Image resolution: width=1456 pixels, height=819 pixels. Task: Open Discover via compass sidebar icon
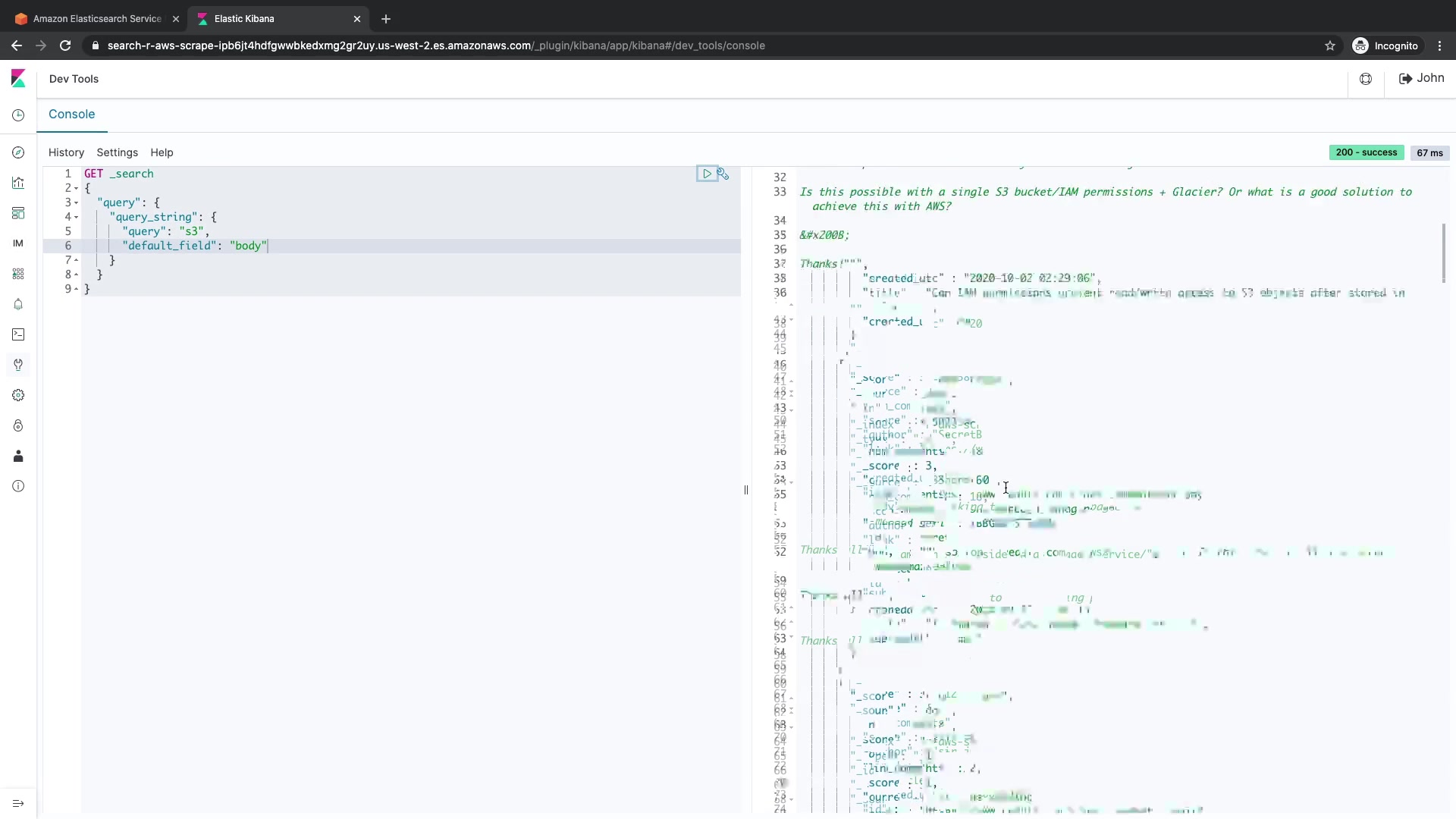point(18,152)
